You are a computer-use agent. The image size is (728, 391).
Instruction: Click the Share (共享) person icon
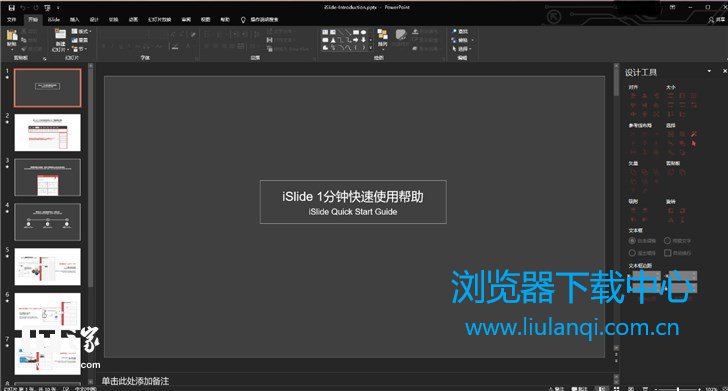point(711,20)
